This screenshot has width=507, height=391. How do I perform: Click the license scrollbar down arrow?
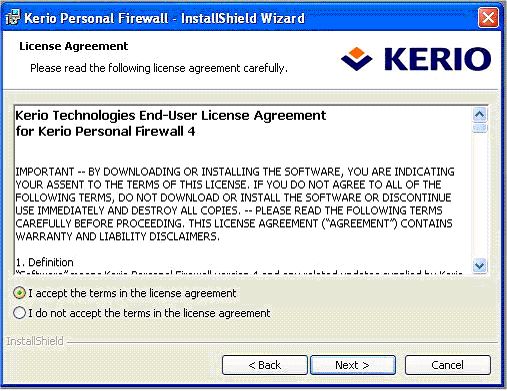point(480,266)
